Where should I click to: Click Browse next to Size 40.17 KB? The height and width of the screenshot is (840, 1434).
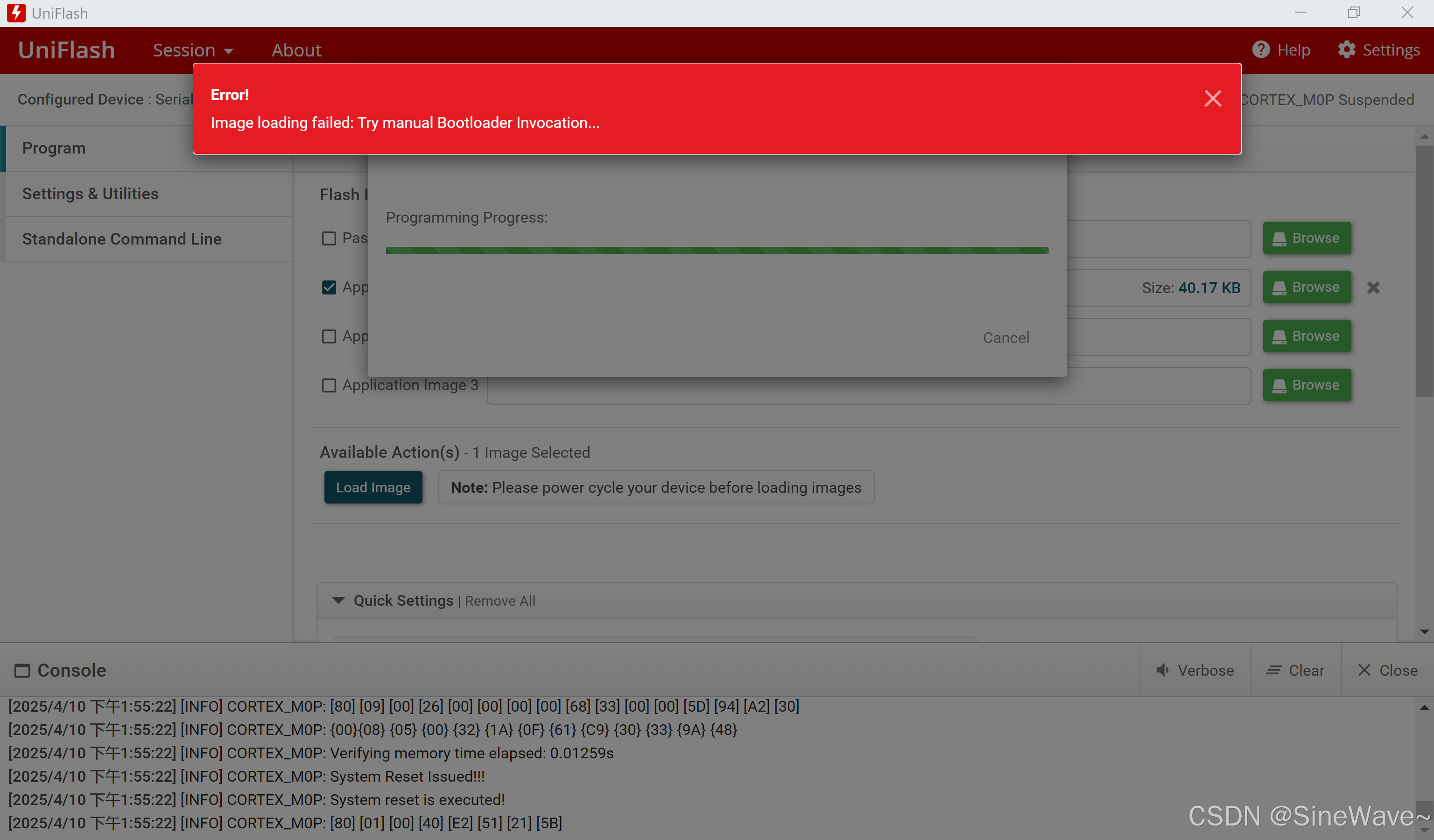[x=1307, y=287]
